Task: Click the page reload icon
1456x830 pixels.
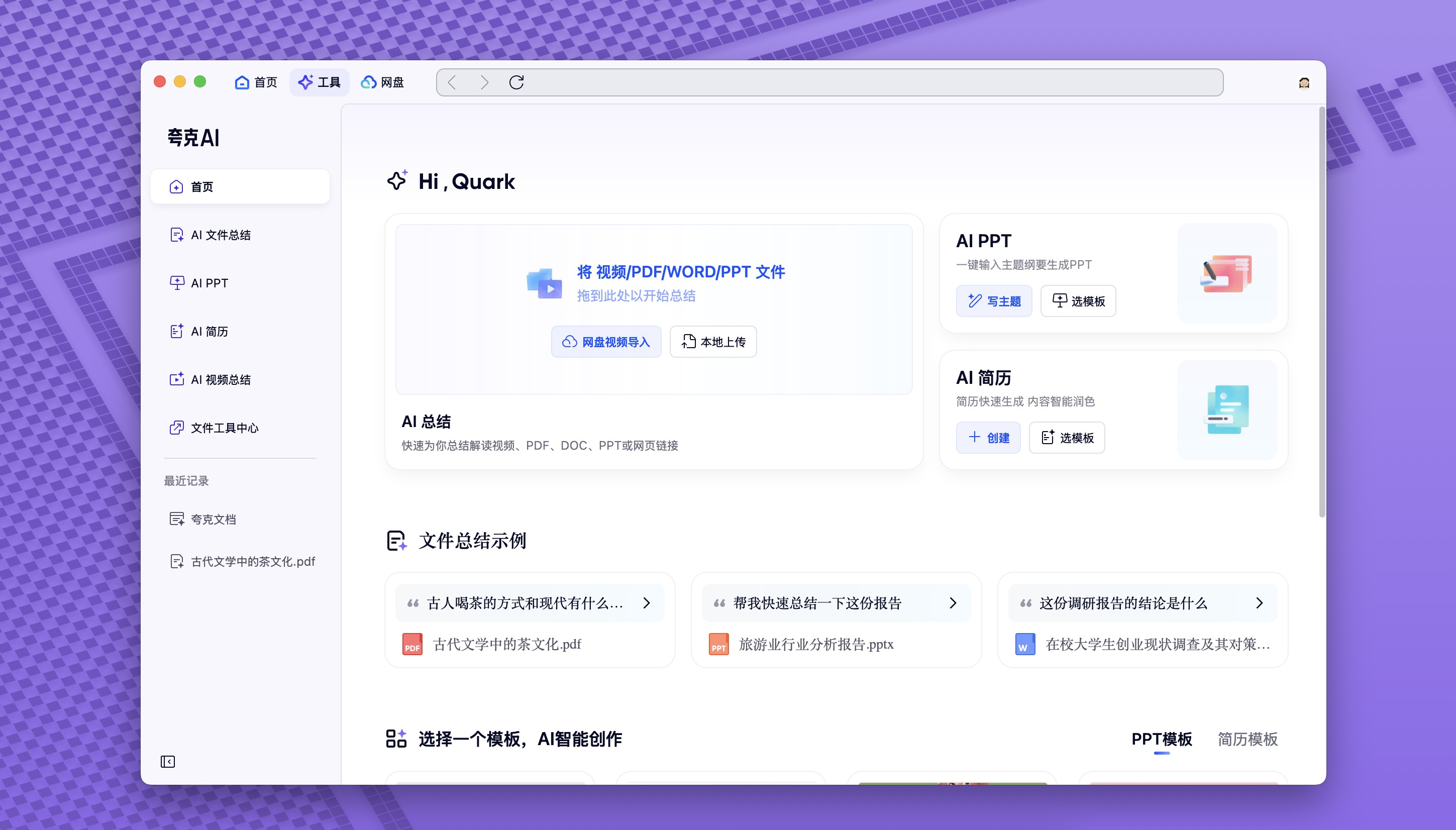Action: tap(516, 83)
